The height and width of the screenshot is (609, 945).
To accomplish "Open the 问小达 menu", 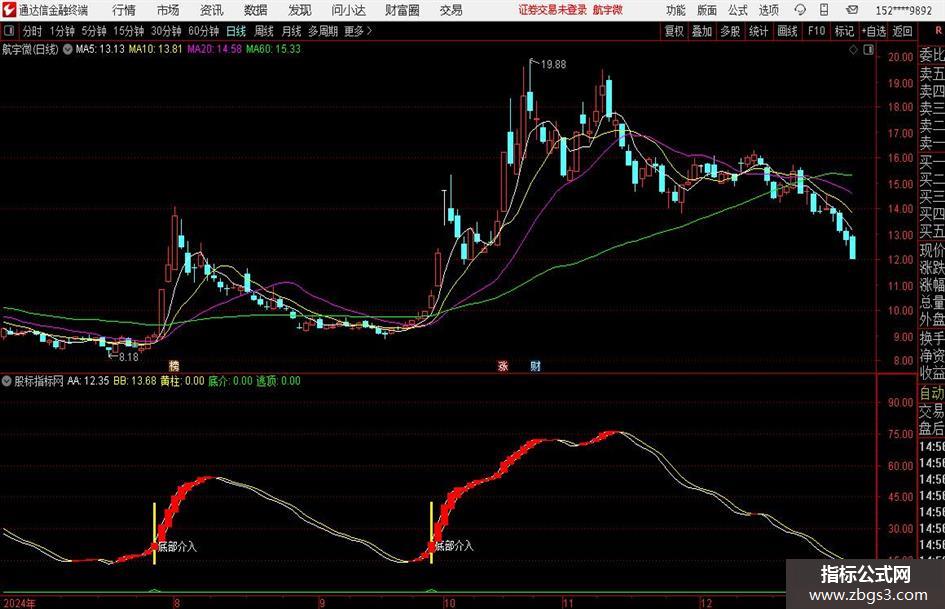I will (x=348, y=10).
